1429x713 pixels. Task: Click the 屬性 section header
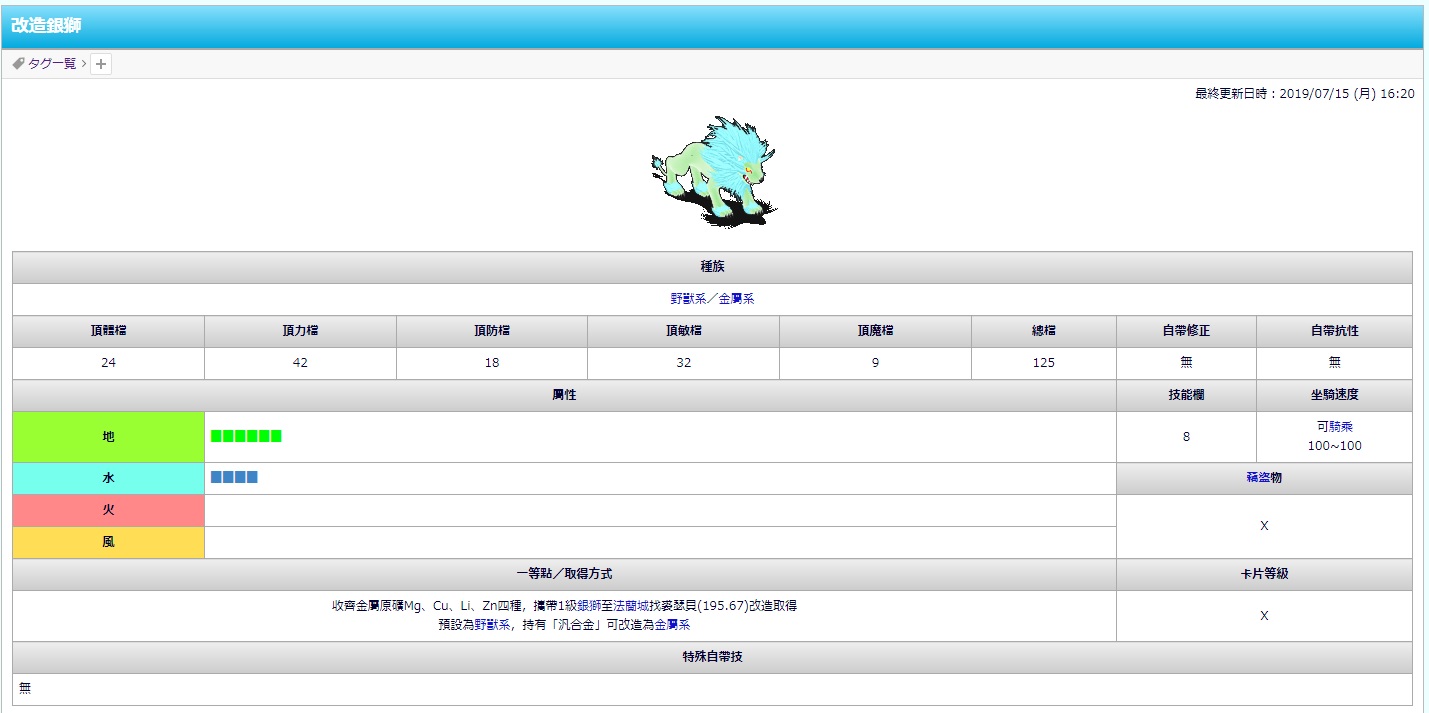pos(564,395)
